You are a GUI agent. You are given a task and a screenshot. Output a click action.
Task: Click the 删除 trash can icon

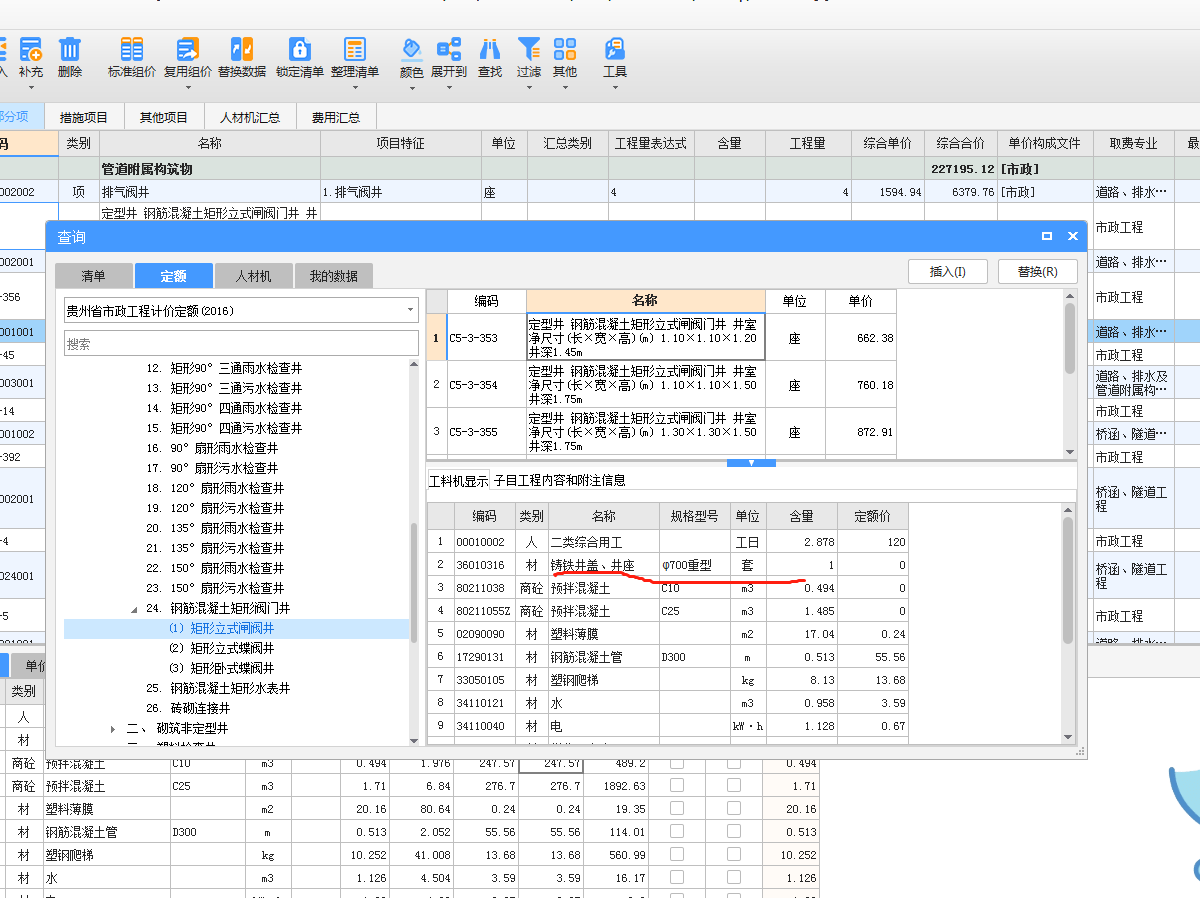(x=70, y=48)
